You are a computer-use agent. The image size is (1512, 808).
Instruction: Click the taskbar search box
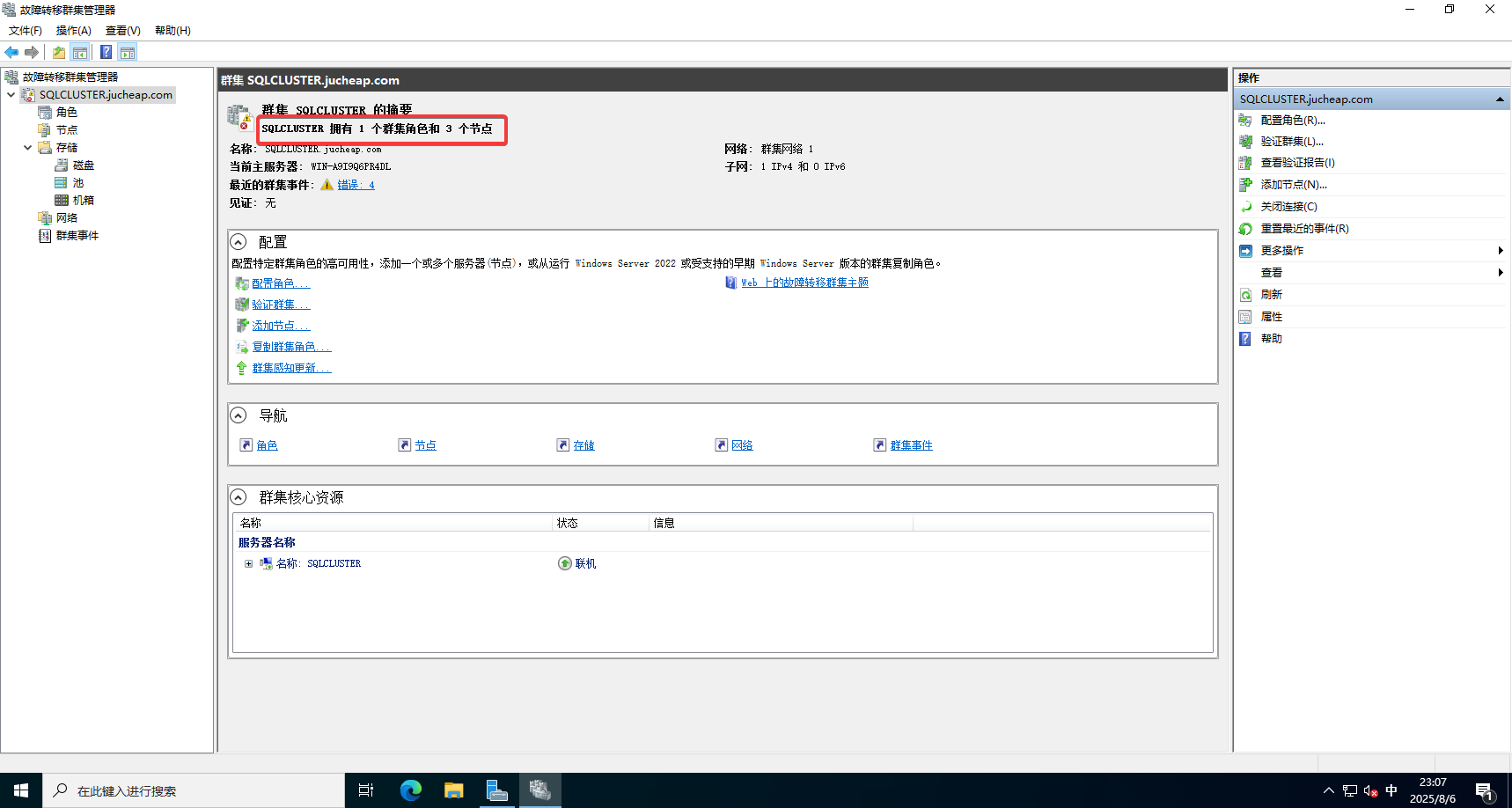194,790
